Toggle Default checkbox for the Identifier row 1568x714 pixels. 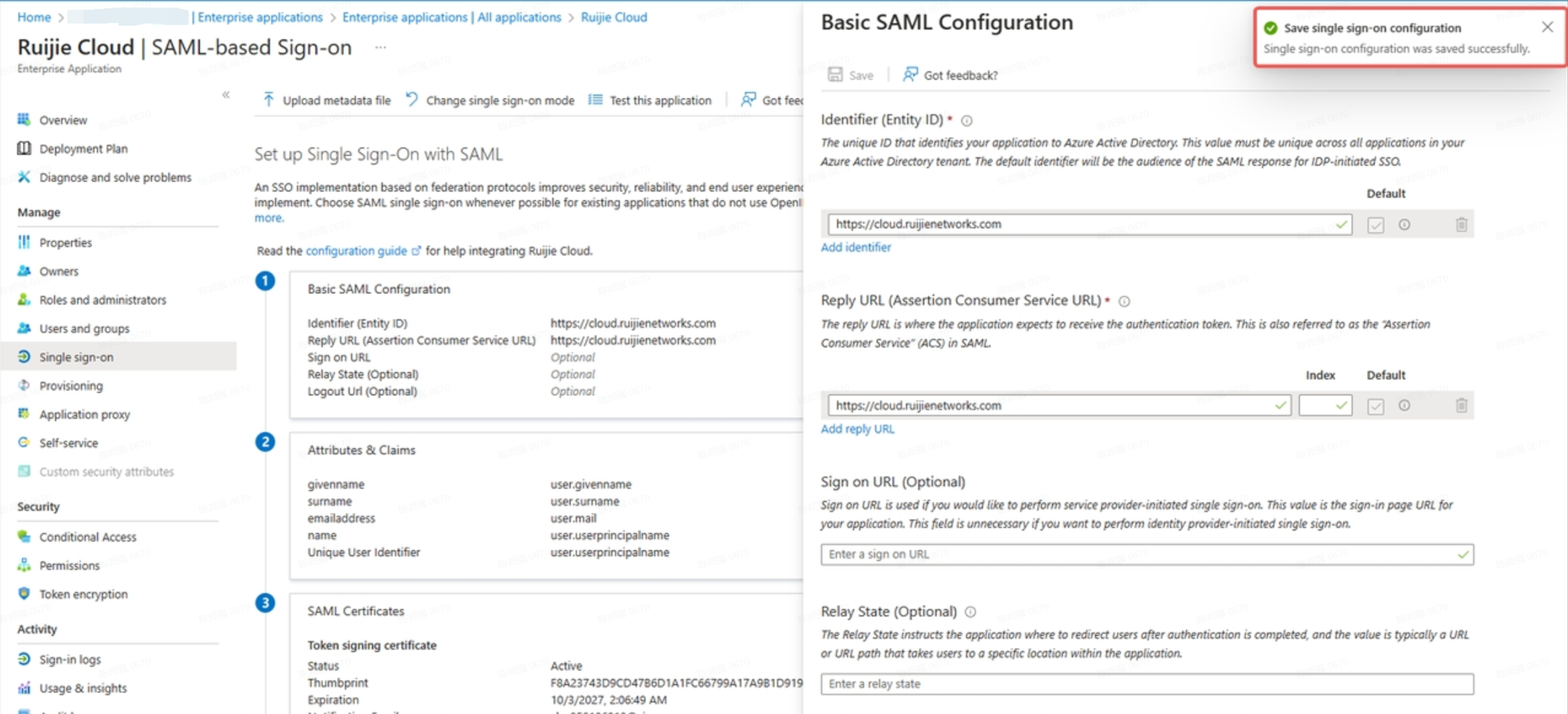[x=1376, y=225]
